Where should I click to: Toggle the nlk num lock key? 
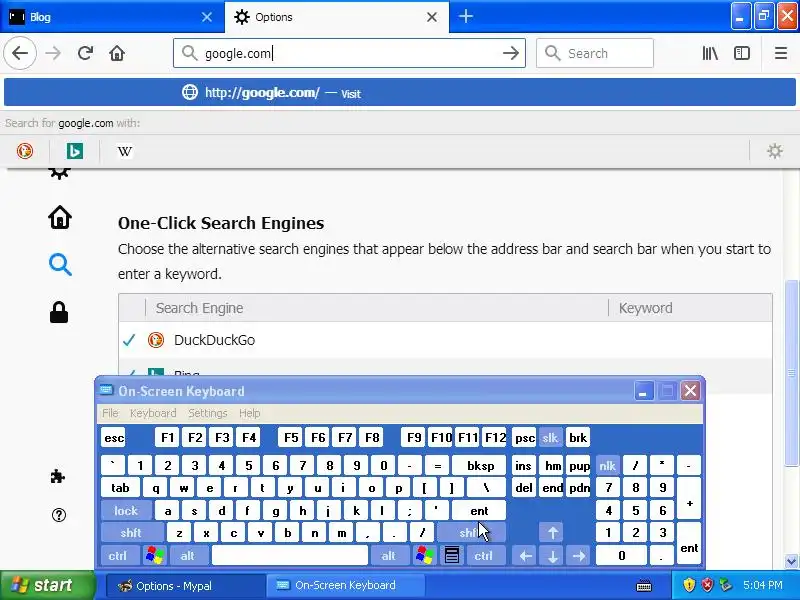[x=607, y=465]
